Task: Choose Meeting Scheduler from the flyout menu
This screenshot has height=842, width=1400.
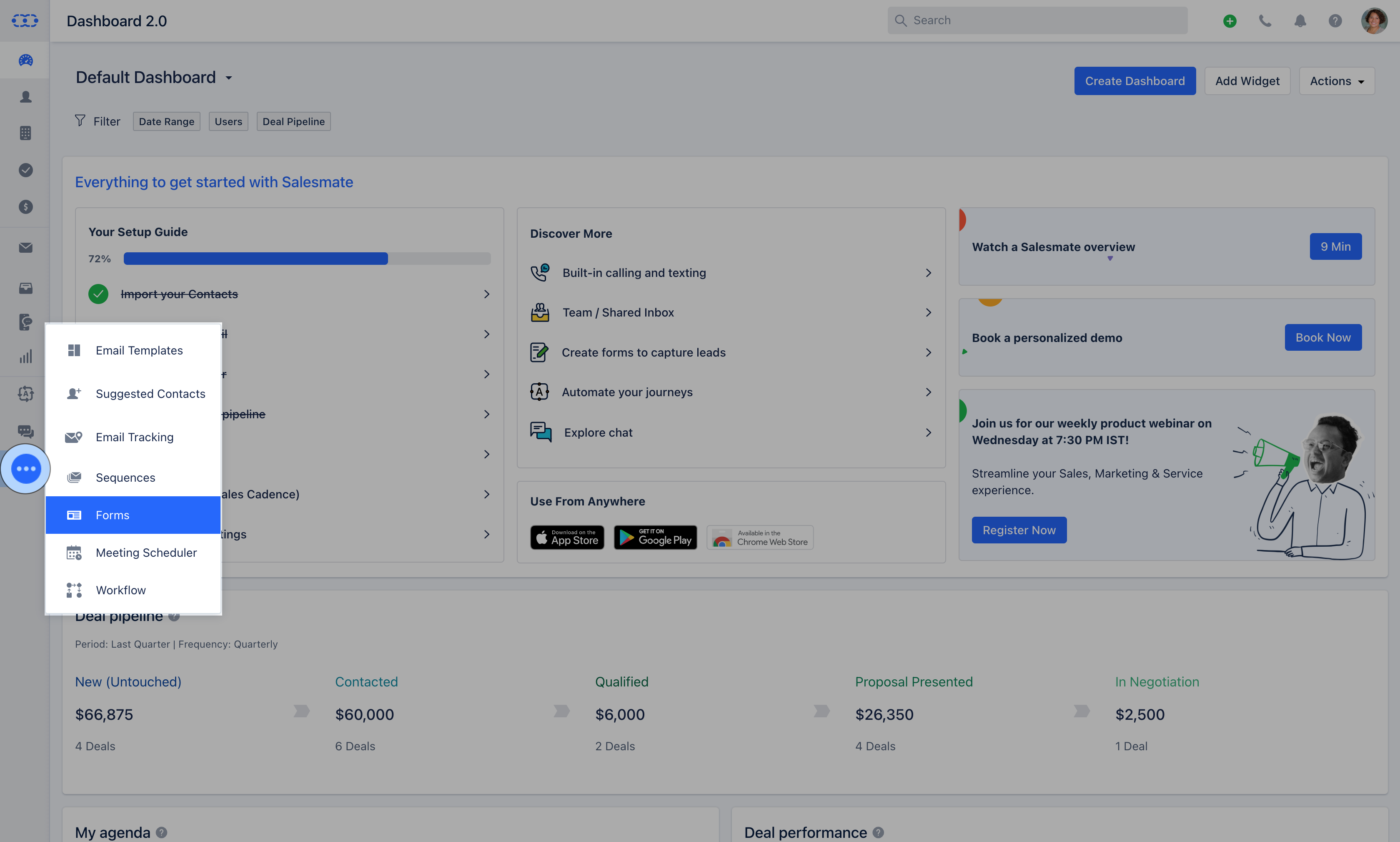Action: 146,552
